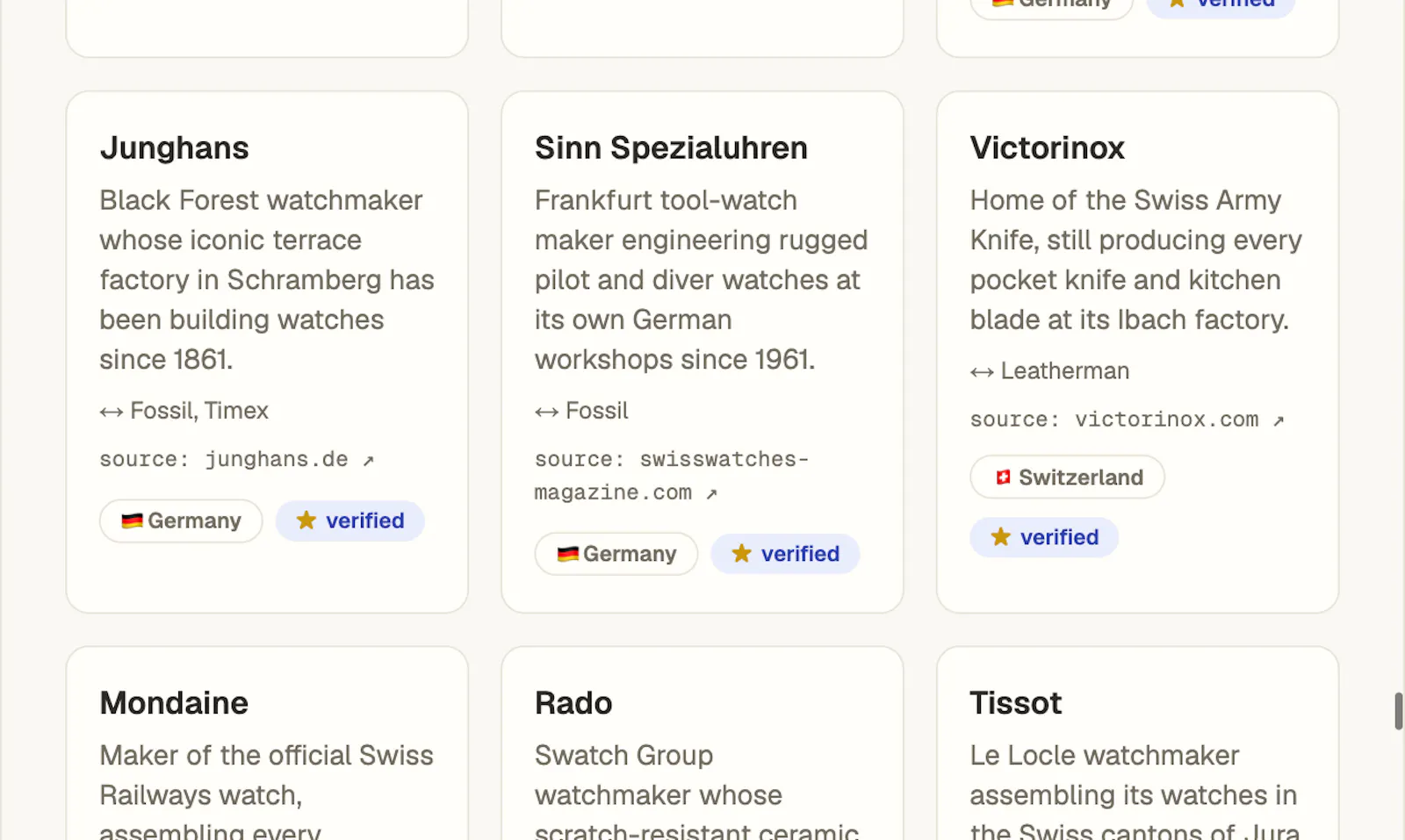Click the Tissot 'Le Locle watchmaker' description
Image resolution: width=1405 pixels, height=840 pixels.
(1135, 789)
